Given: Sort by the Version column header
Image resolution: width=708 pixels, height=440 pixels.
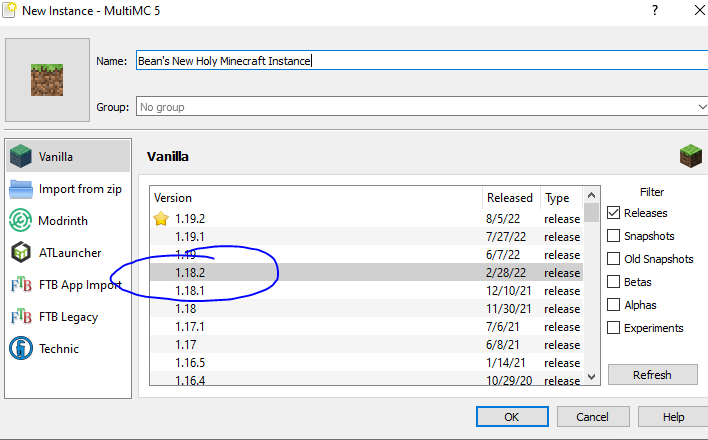Looking at the screenshot, I should click(316, 197).
